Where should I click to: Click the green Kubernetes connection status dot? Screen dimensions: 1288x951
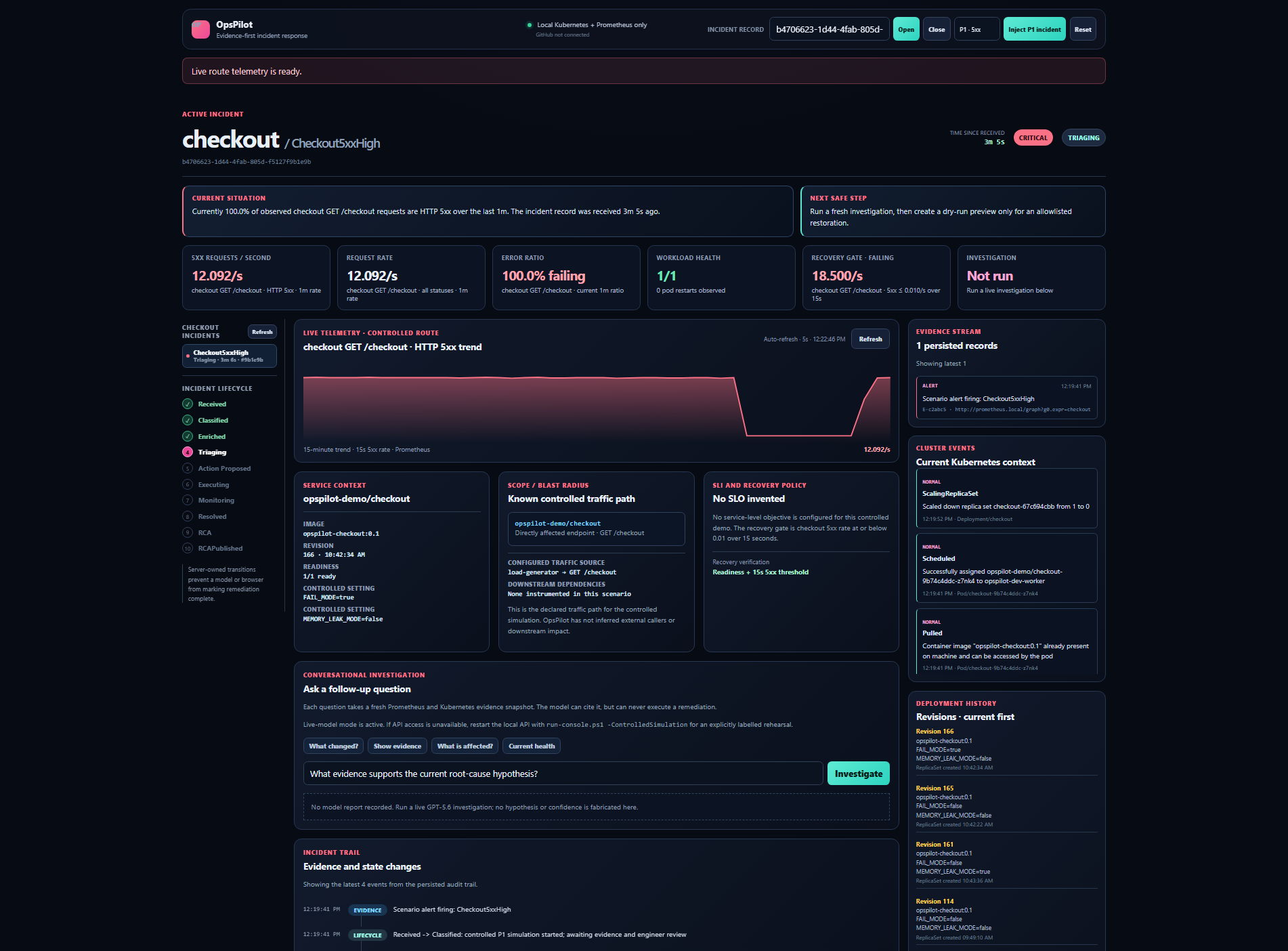coord(530,25)
